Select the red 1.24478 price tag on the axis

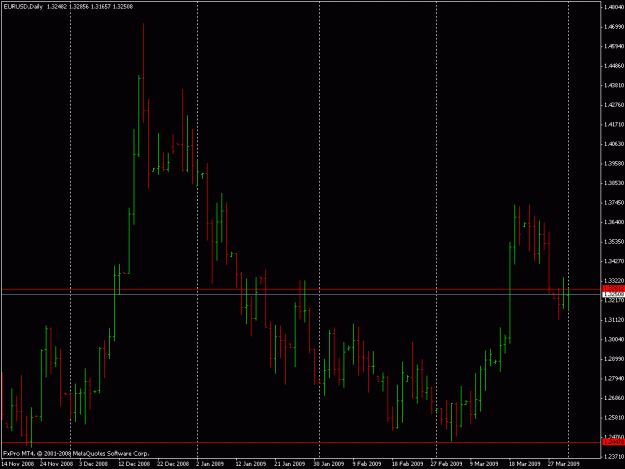coord(613,442)
